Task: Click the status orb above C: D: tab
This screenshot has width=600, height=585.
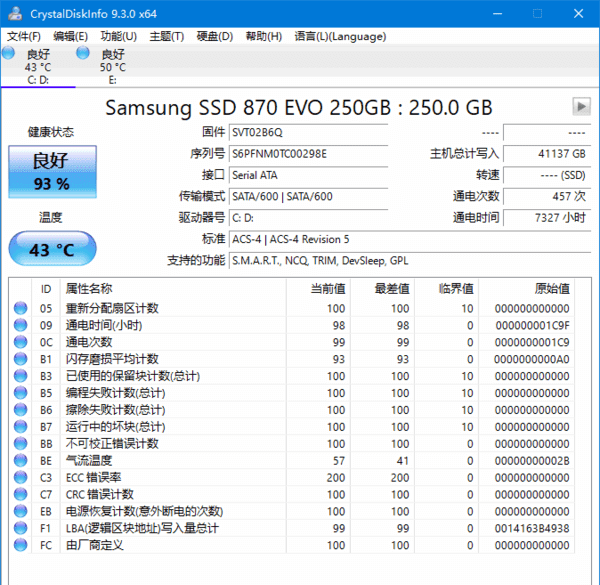Action: (8, 53)
